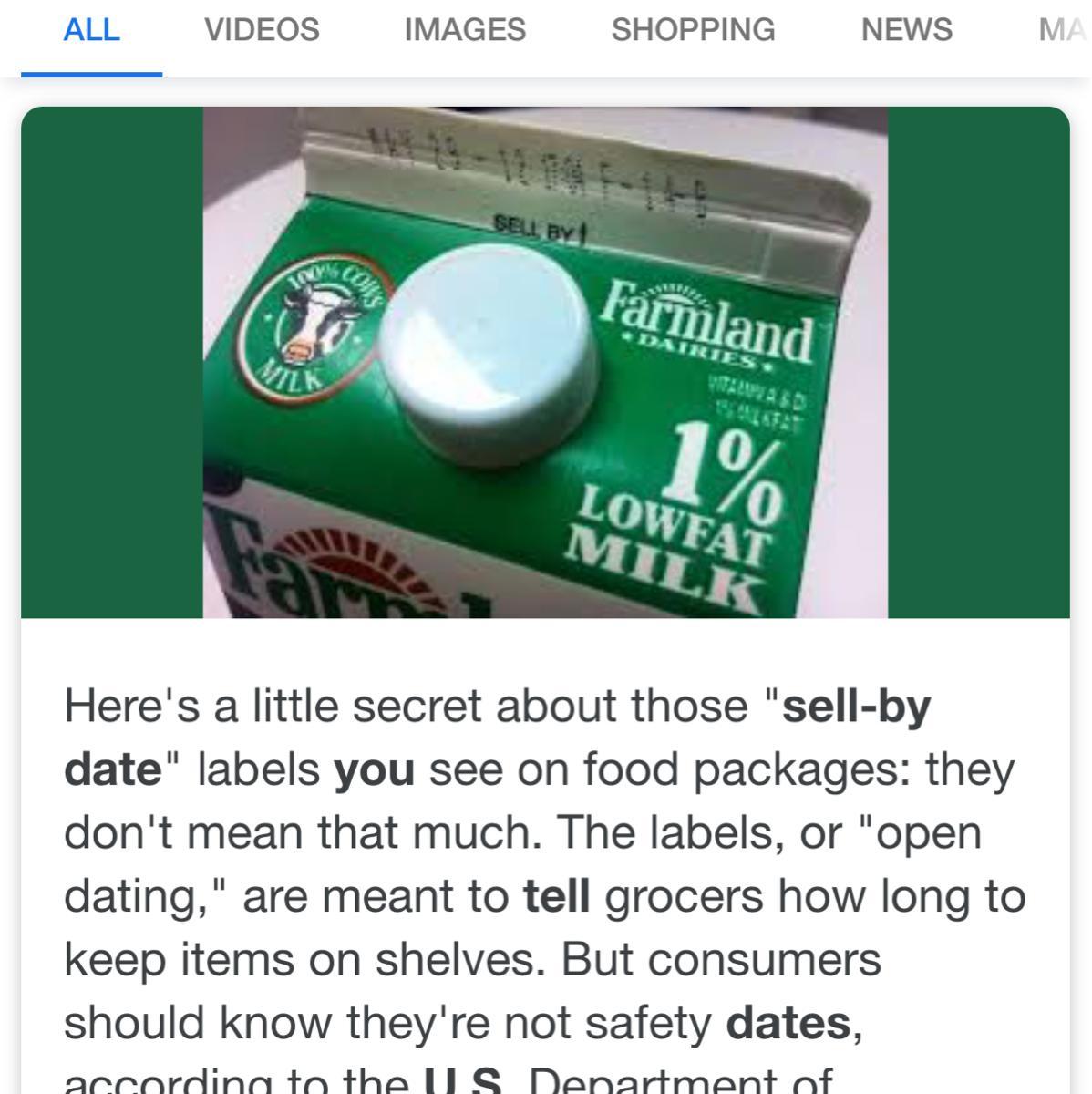Screen dimensions: 1092x1094
Task: Select the ALL results tab
Action: pyautogui.click(x=91, y=29)
